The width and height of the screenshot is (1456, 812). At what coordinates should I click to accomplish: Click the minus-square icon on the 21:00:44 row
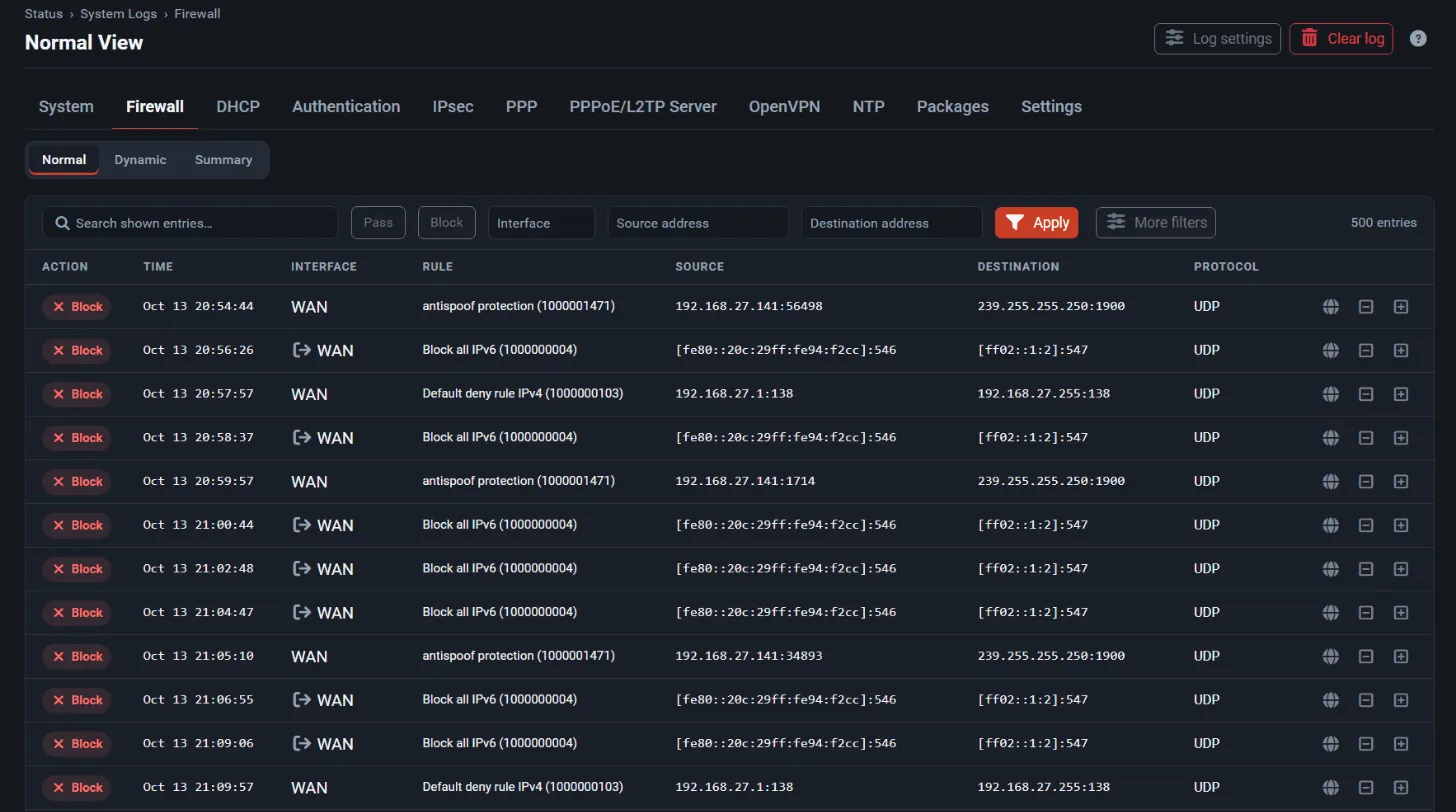coord(1366,525)
